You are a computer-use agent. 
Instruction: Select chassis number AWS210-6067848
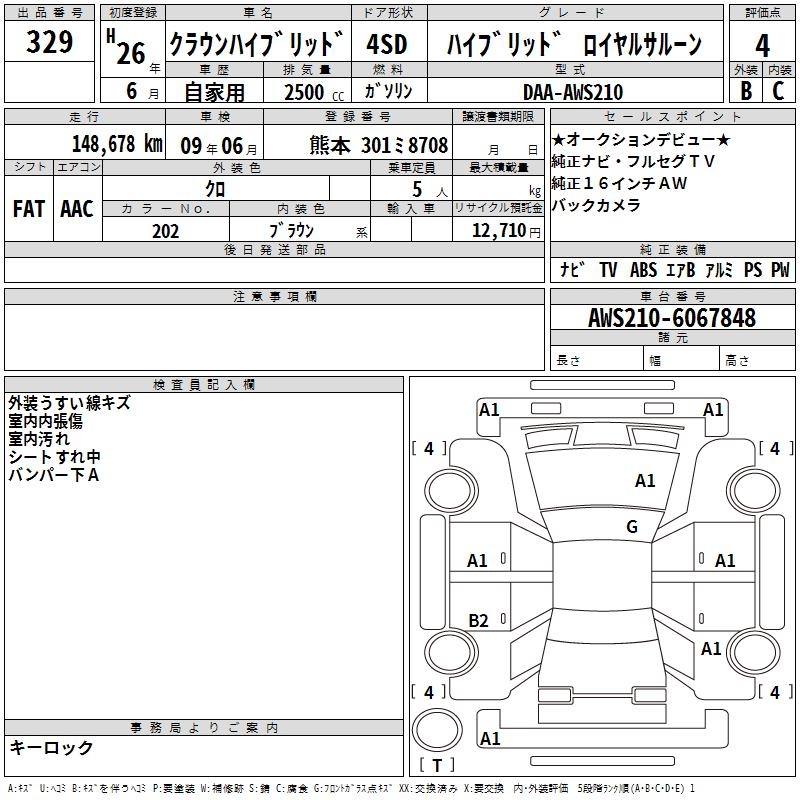coord(672,318)
